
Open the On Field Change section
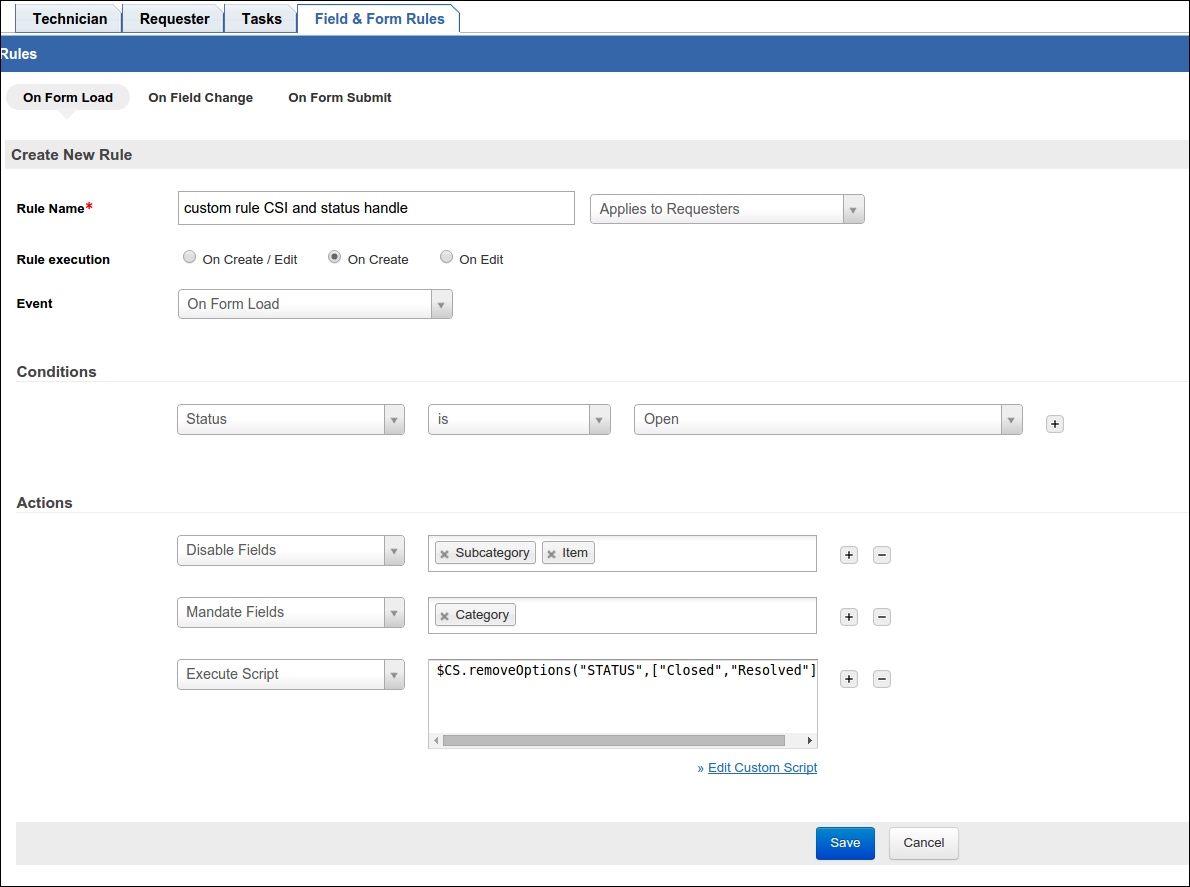click(200, 98)
